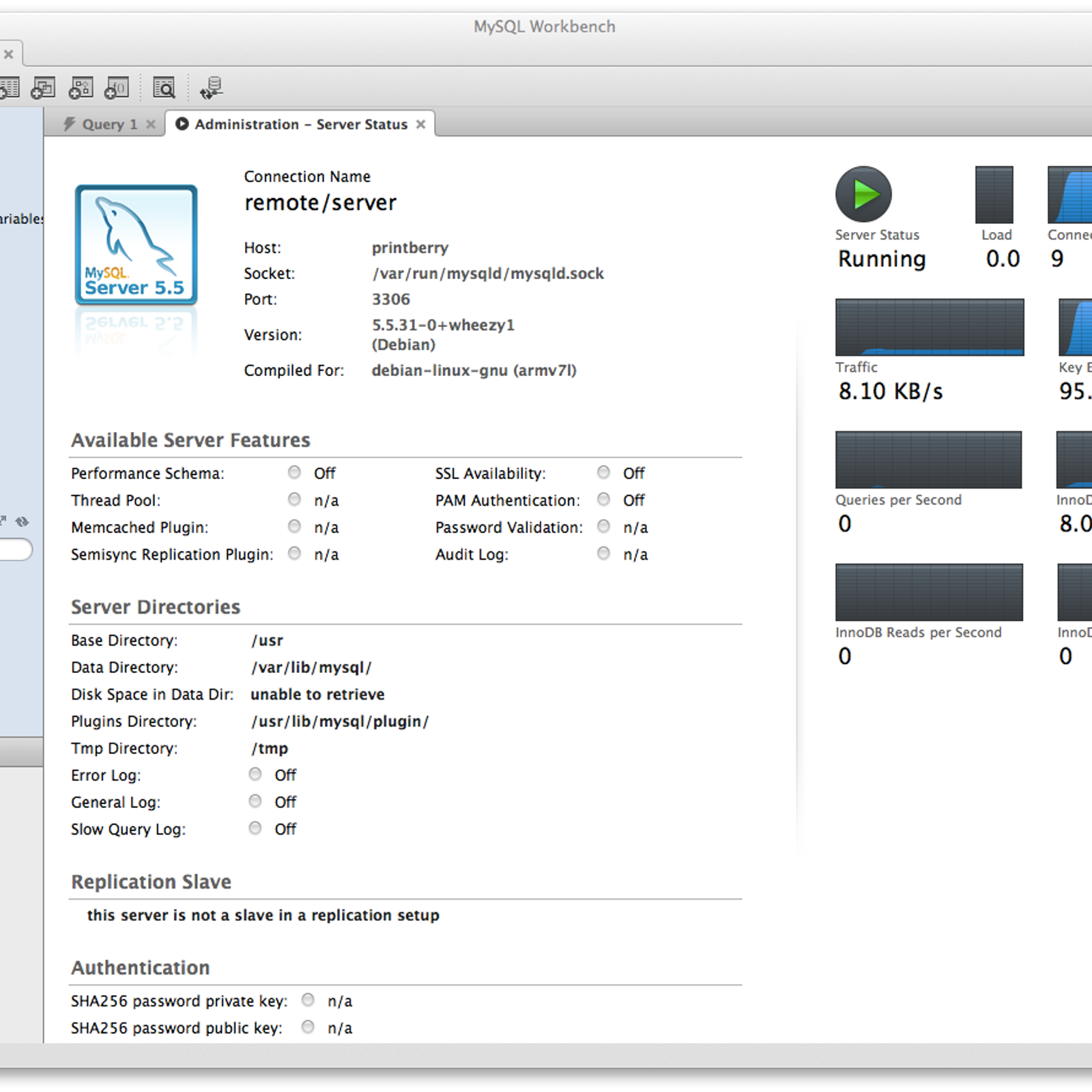Click the Queries per Second graph
This screenshot has height=1092, width=1092.
928,459
